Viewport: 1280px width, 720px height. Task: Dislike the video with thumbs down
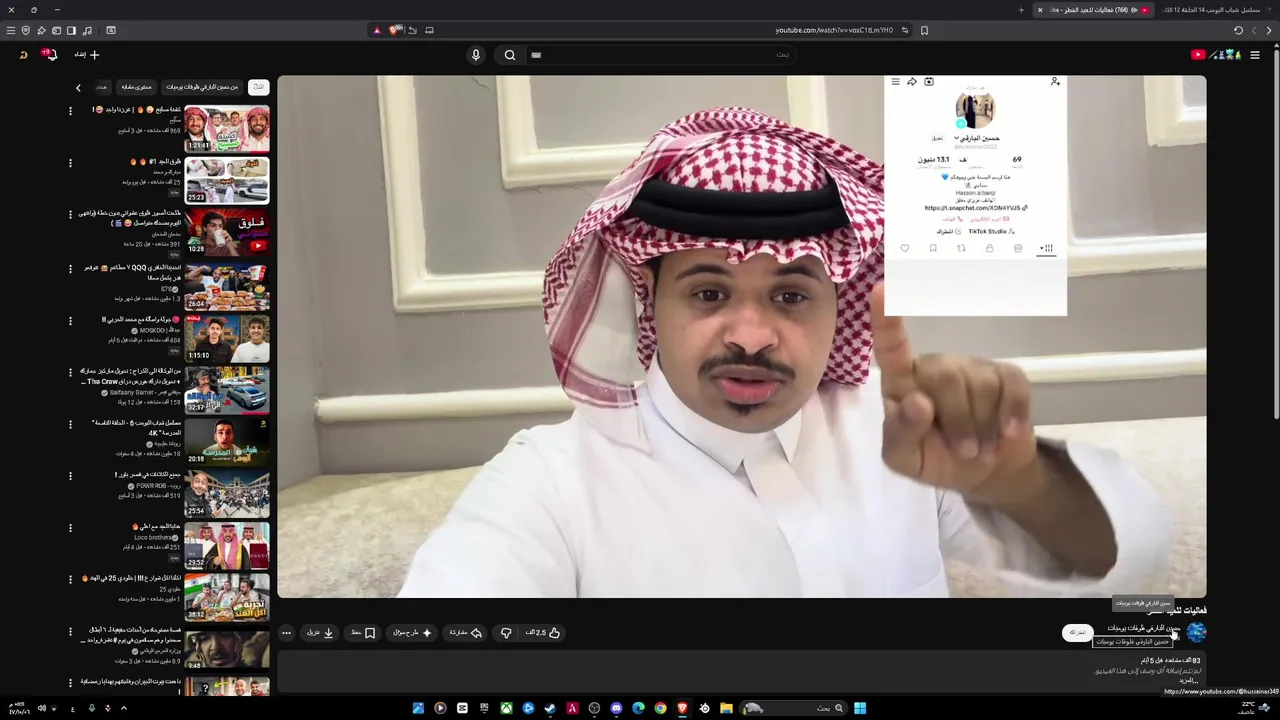506,632
